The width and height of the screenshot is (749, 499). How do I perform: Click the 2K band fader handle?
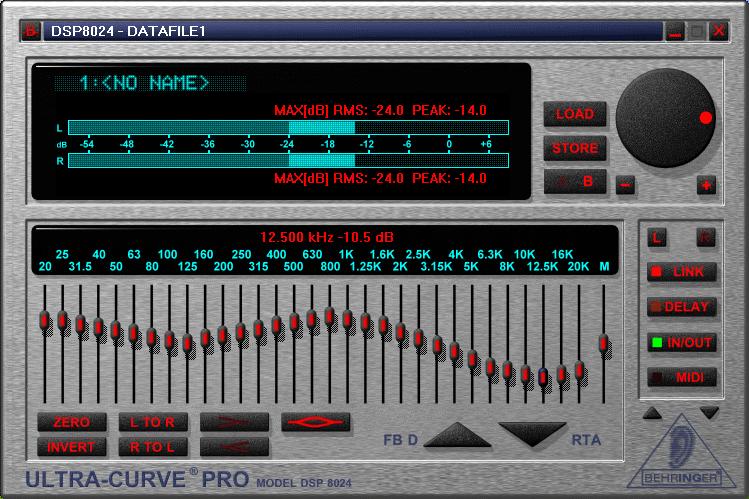[401, 332]
